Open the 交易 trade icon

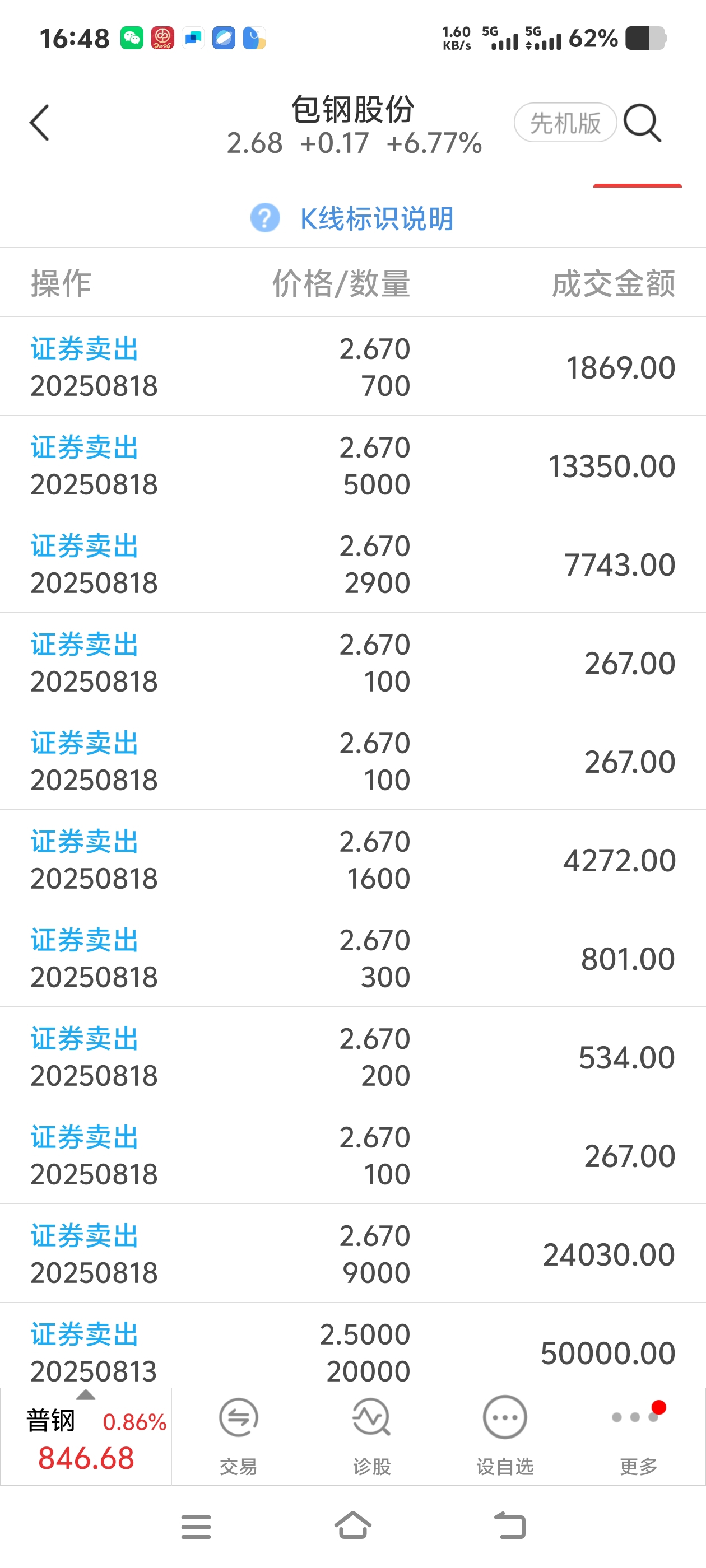coord(238,1435)
